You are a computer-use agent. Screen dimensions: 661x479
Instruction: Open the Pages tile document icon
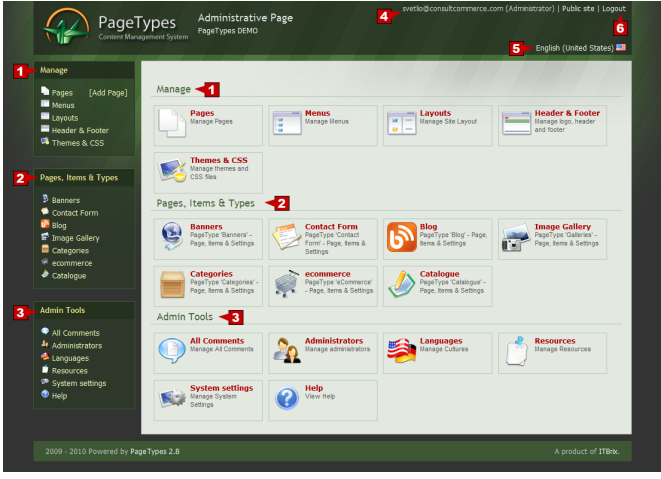click(172, 123)
